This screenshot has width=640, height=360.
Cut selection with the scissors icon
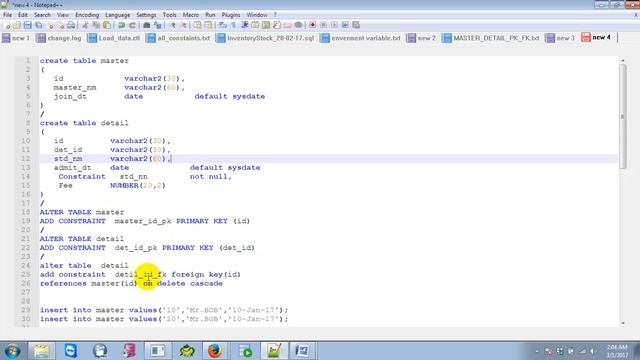85,25
